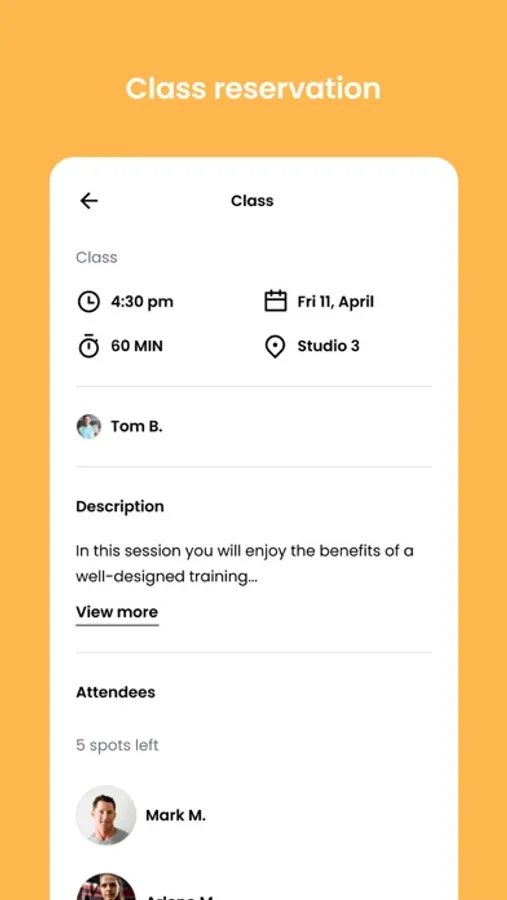Select the Tom B. instructor name
Image resolution: width=507 pixels, height=900 pixels.
[x=137, y=426]
